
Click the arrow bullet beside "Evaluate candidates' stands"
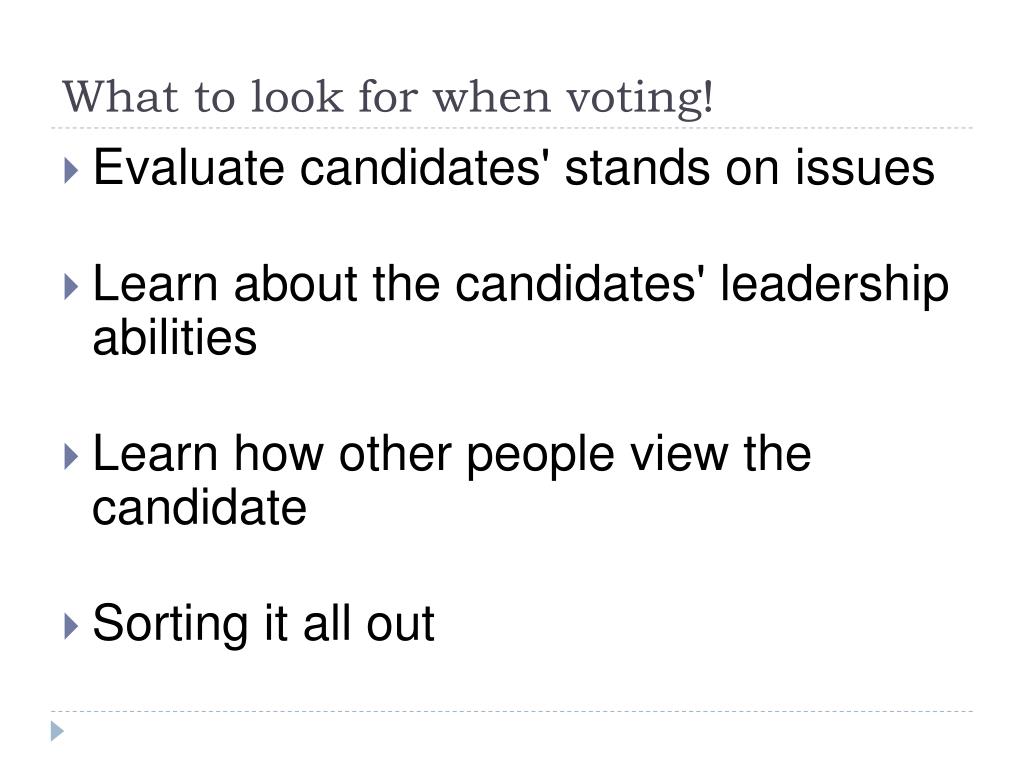[72, 170]
